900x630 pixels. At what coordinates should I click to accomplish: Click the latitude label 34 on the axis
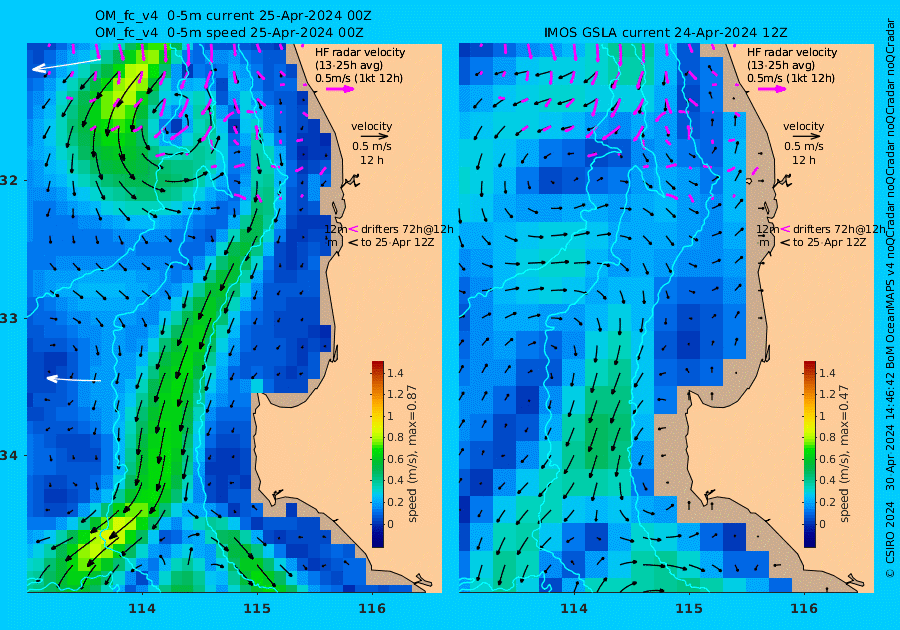click(9, 456)
